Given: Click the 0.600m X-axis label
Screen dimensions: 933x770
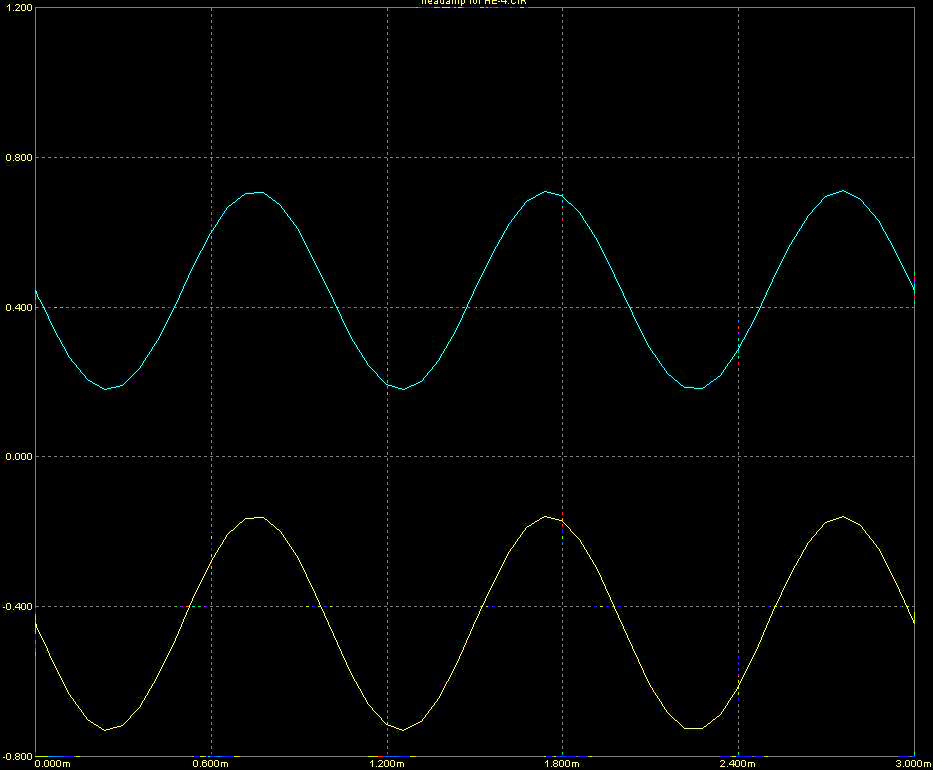Looking at the screenshot, I should click(211, 763).
